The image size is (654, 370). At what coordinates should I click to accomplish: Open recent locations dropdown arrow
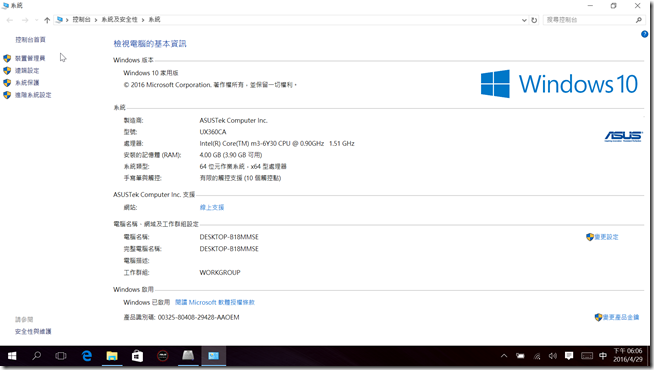click(36, 20)
